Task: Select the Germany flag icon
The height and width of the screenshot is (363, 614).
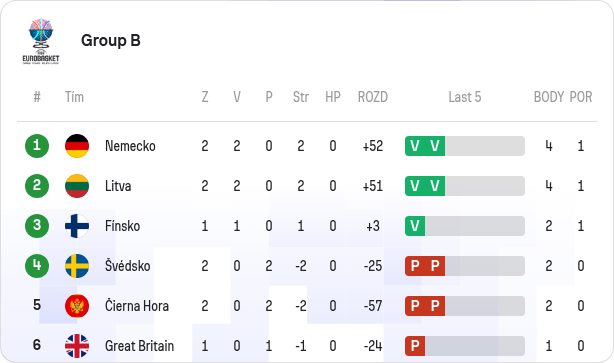Action: tap(77, 146)
